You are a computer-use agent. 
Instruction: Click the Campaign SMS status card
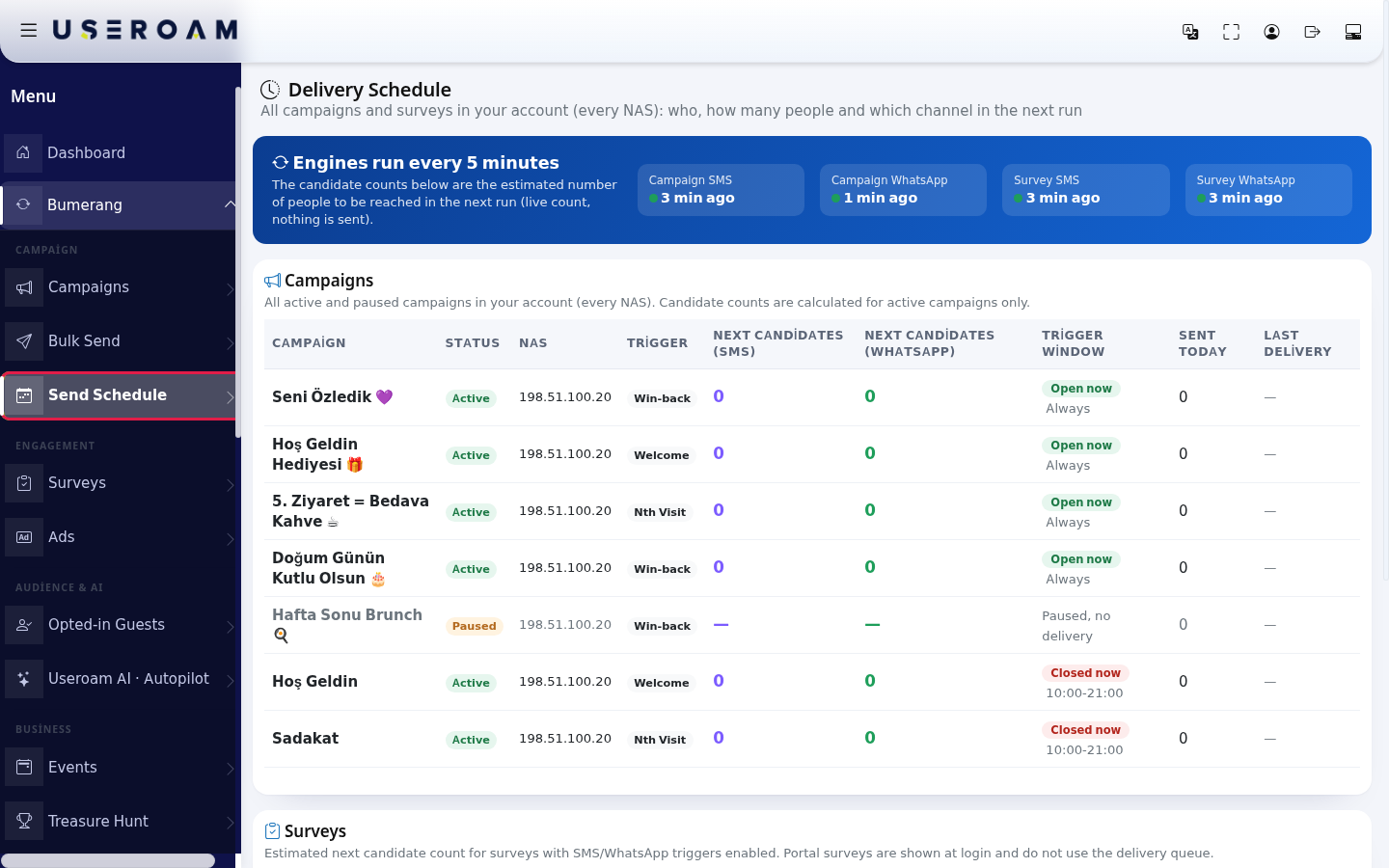(x=721, y=190)
